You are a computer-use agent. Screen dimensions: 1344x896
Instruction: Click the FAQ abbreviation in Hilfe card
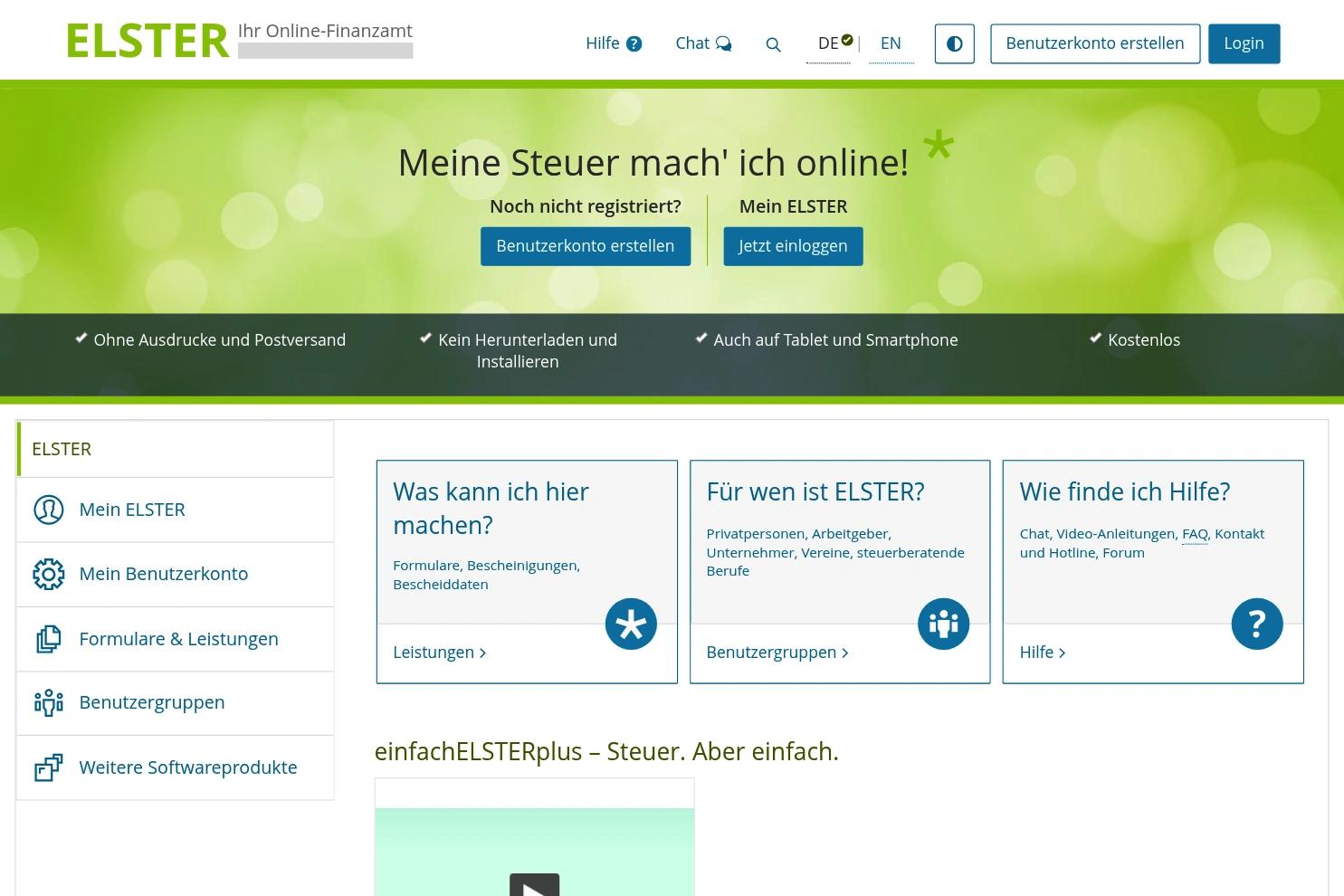point(1195,534)
